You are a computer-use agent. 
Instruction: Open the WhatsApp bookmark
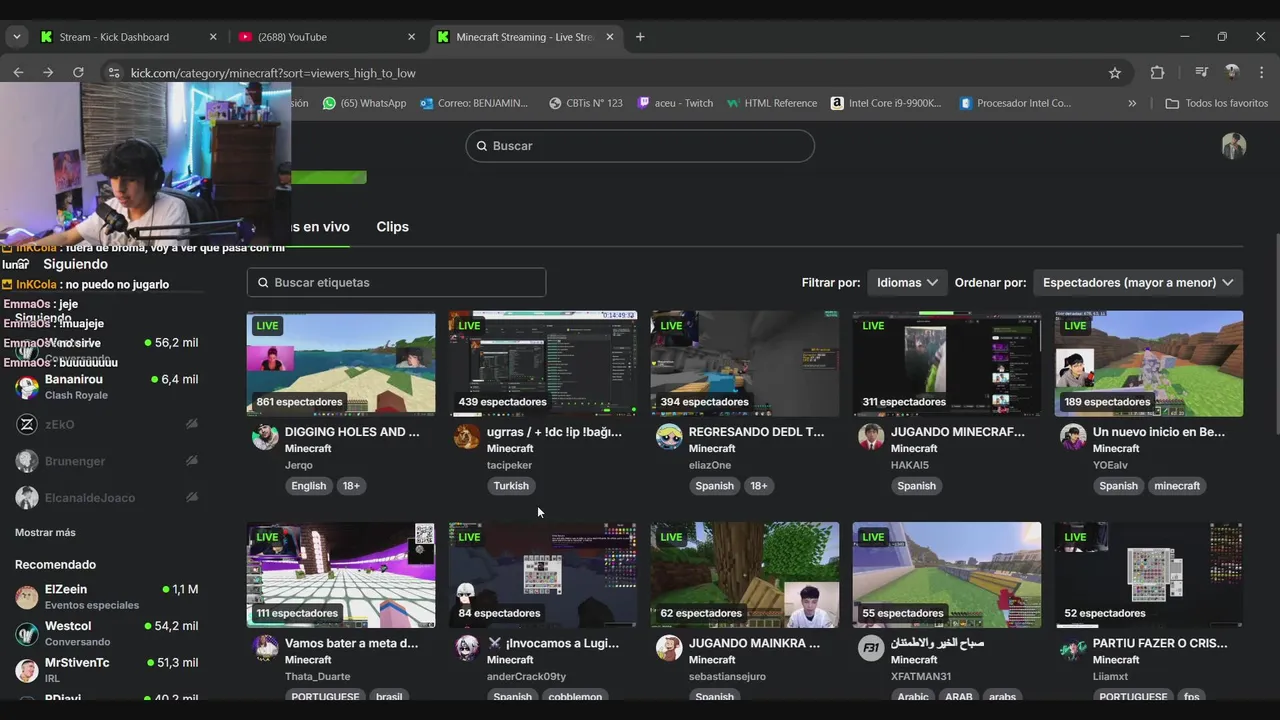click(x=364, y=103)
